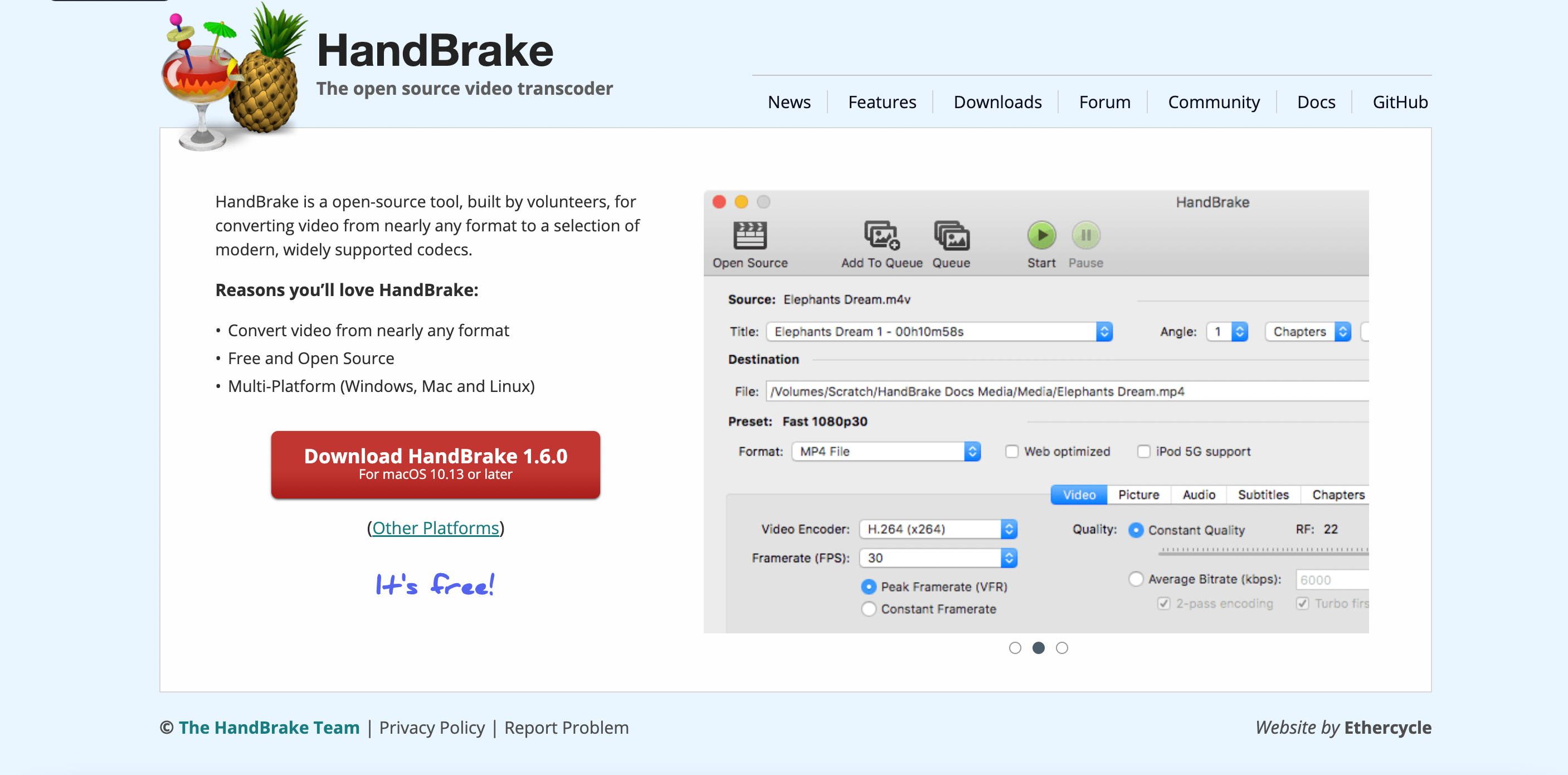
Task: Open the Community menu item
Action: [1213, 101]
